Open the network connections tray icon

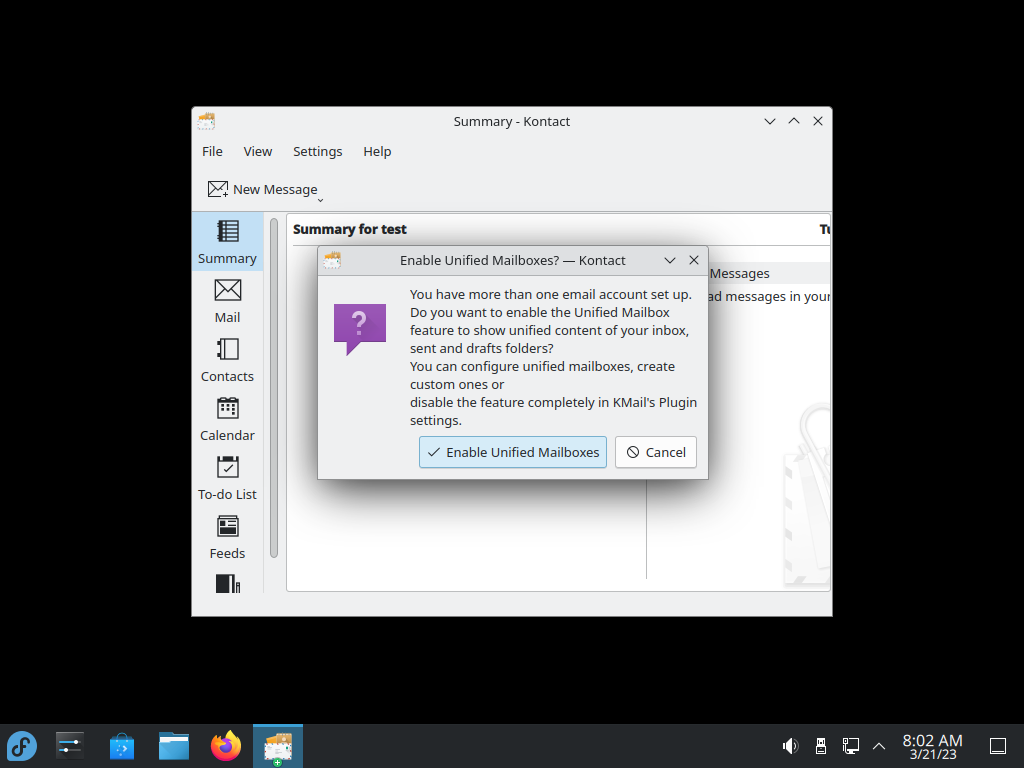tap(850, 746)
